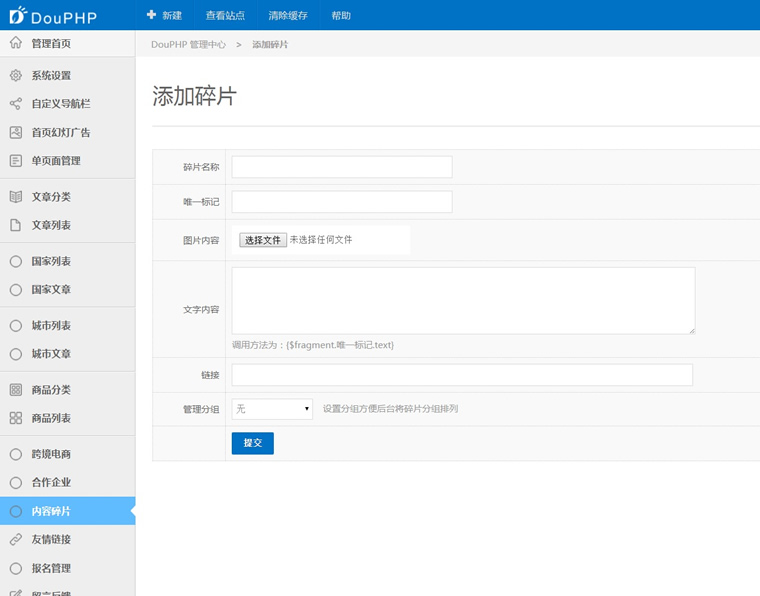Click the share icon for 自定义导航栏

16,104
